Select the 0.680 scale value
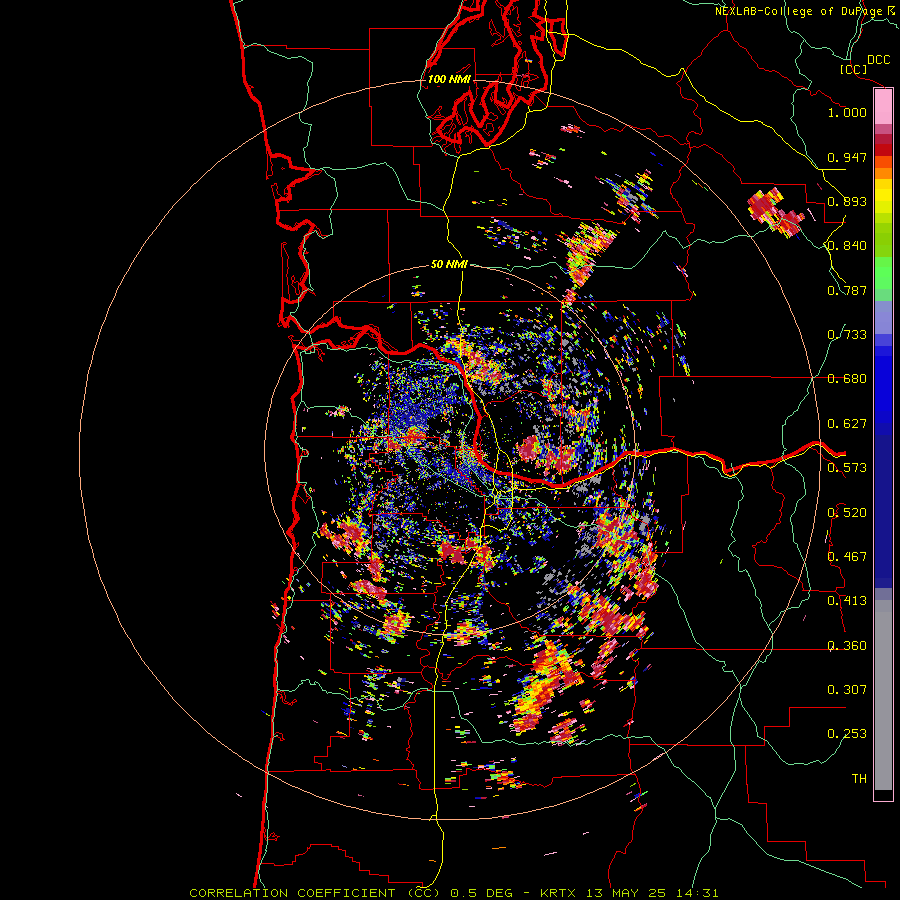The height and width of the screenshot is (900, 900). (x=847, y=379)
